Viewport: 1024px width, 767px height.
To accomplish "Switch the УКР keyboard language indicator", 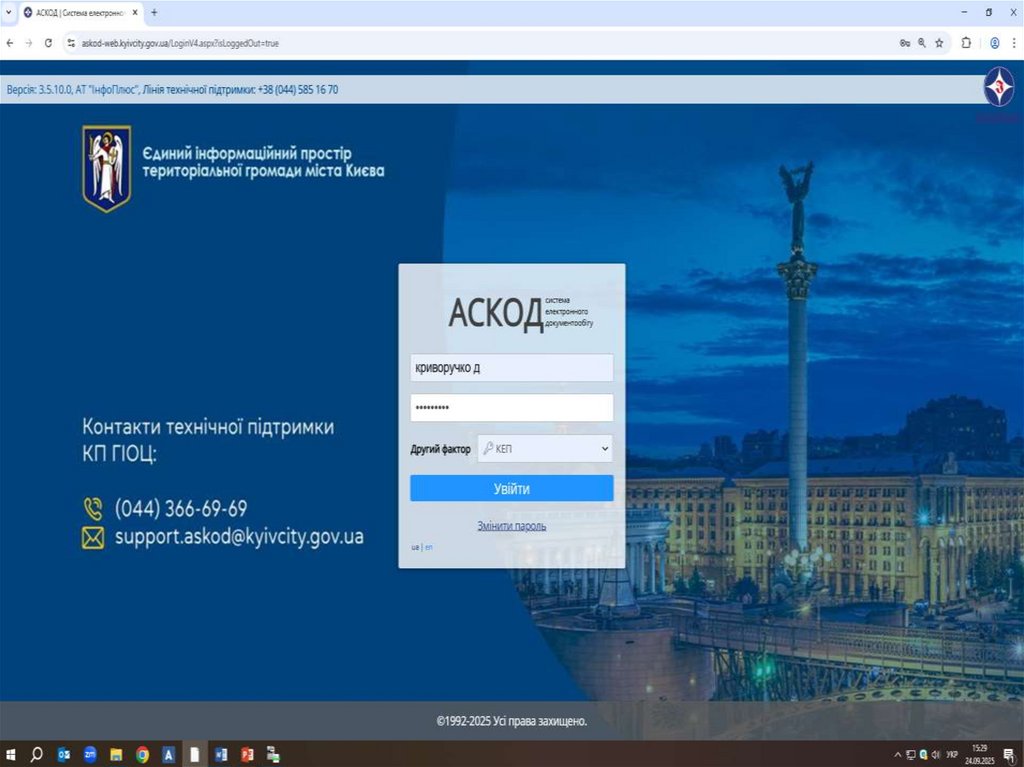I will [952, 755].
